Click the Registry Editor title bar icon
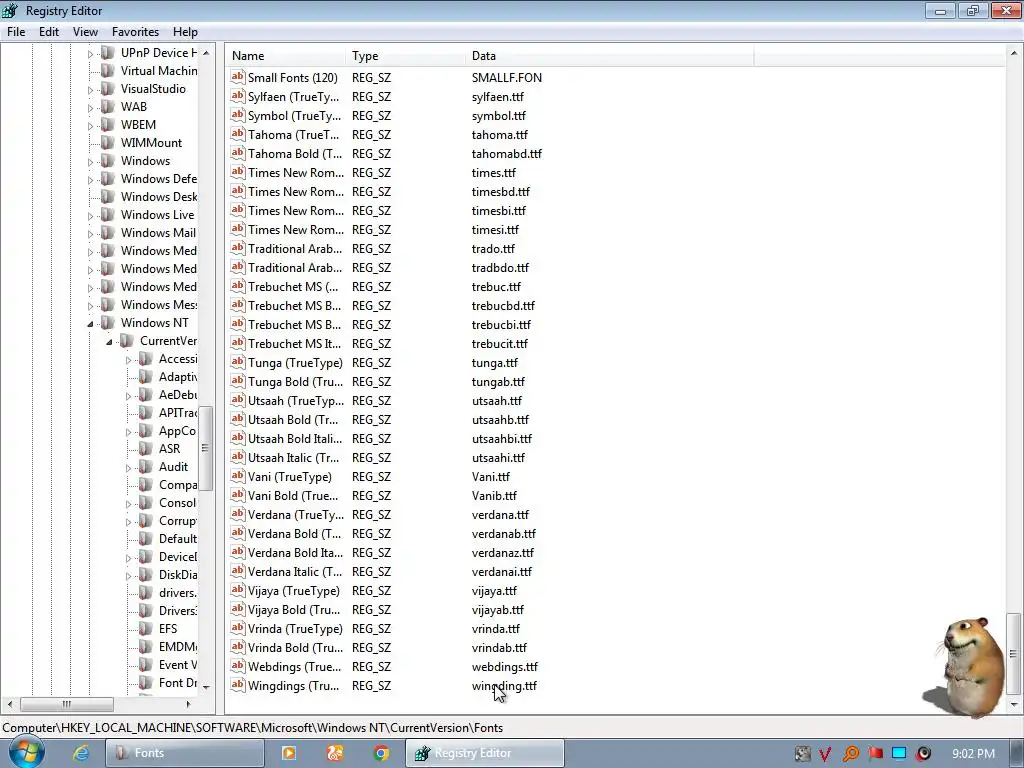The image size is (1024, 768). click(x=10, y=10)
